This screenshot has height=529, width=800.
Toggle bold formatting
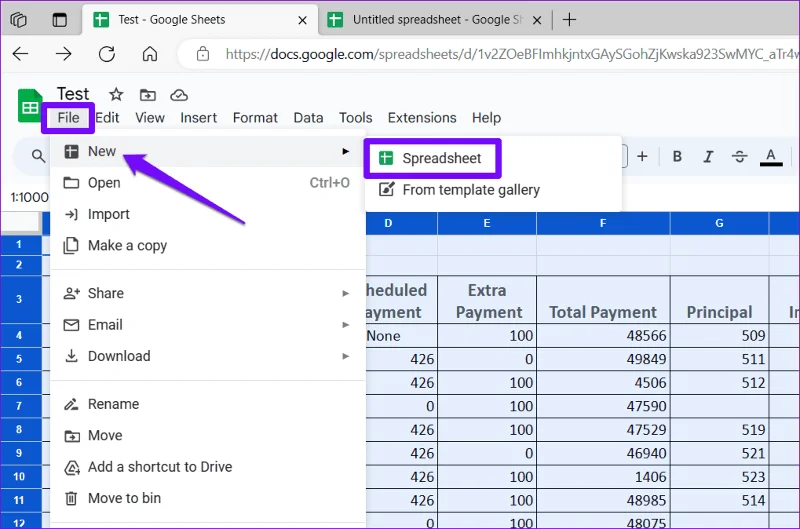pyautogui.click(x=677, y=157)
